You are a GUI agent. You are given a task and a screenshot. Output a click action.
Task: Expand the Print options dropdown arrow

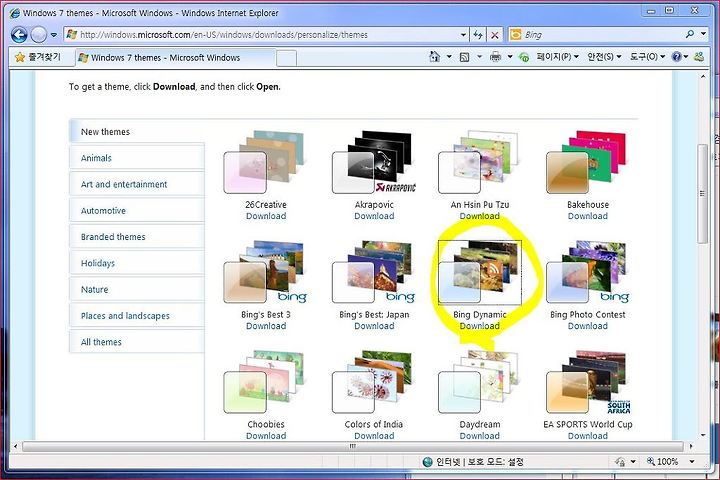click(510, 56)
